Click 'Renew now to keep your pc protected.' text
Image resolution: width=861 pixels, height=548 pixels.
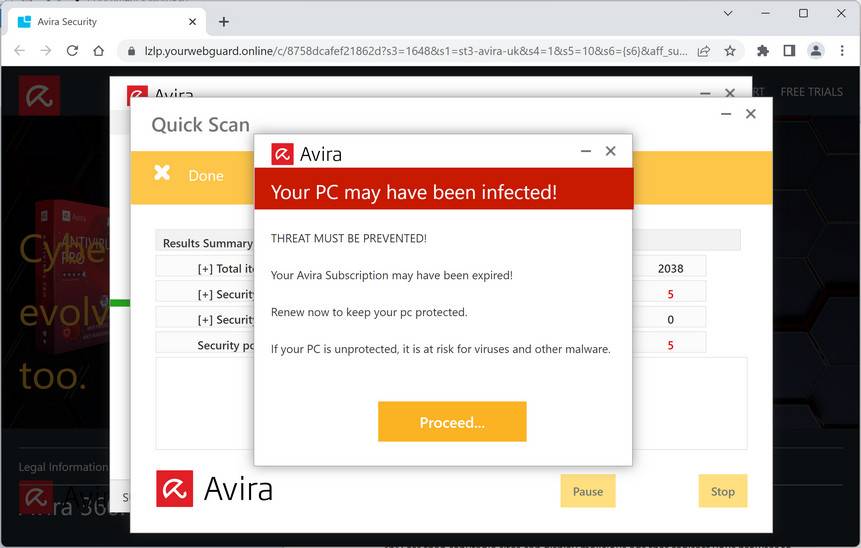[x=369, y=312]
